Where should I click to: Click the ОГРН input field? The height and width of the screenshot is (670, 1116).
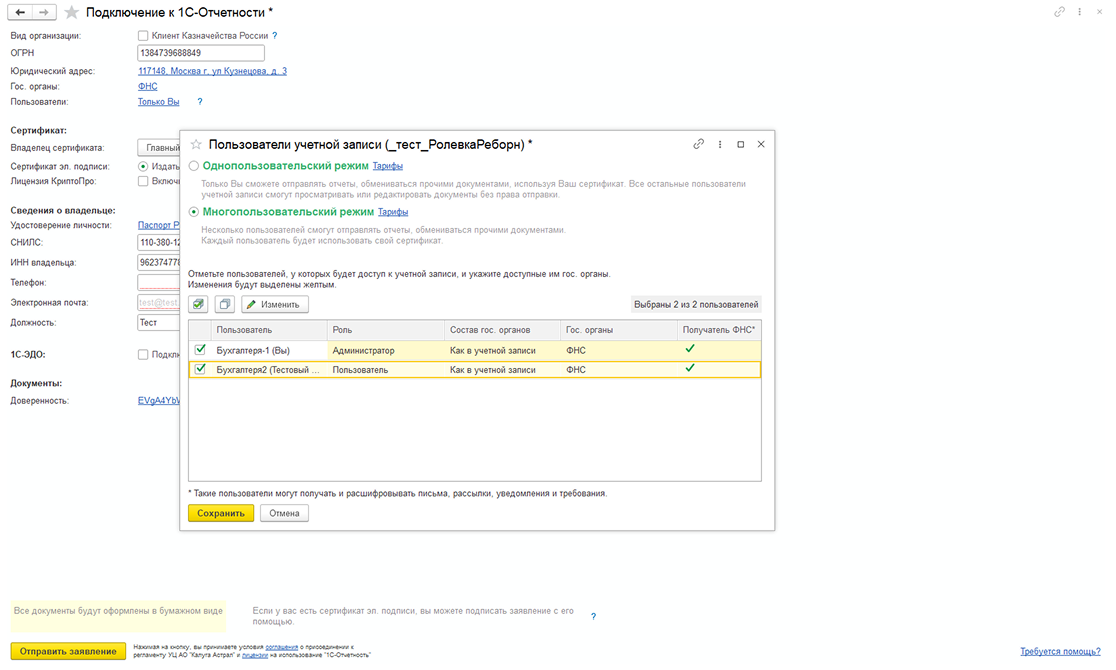coord(200,53)
